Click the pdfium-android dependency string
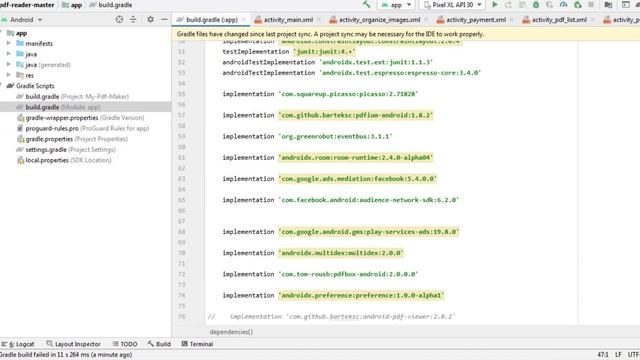640x360 pixels. tap(355, 115)
